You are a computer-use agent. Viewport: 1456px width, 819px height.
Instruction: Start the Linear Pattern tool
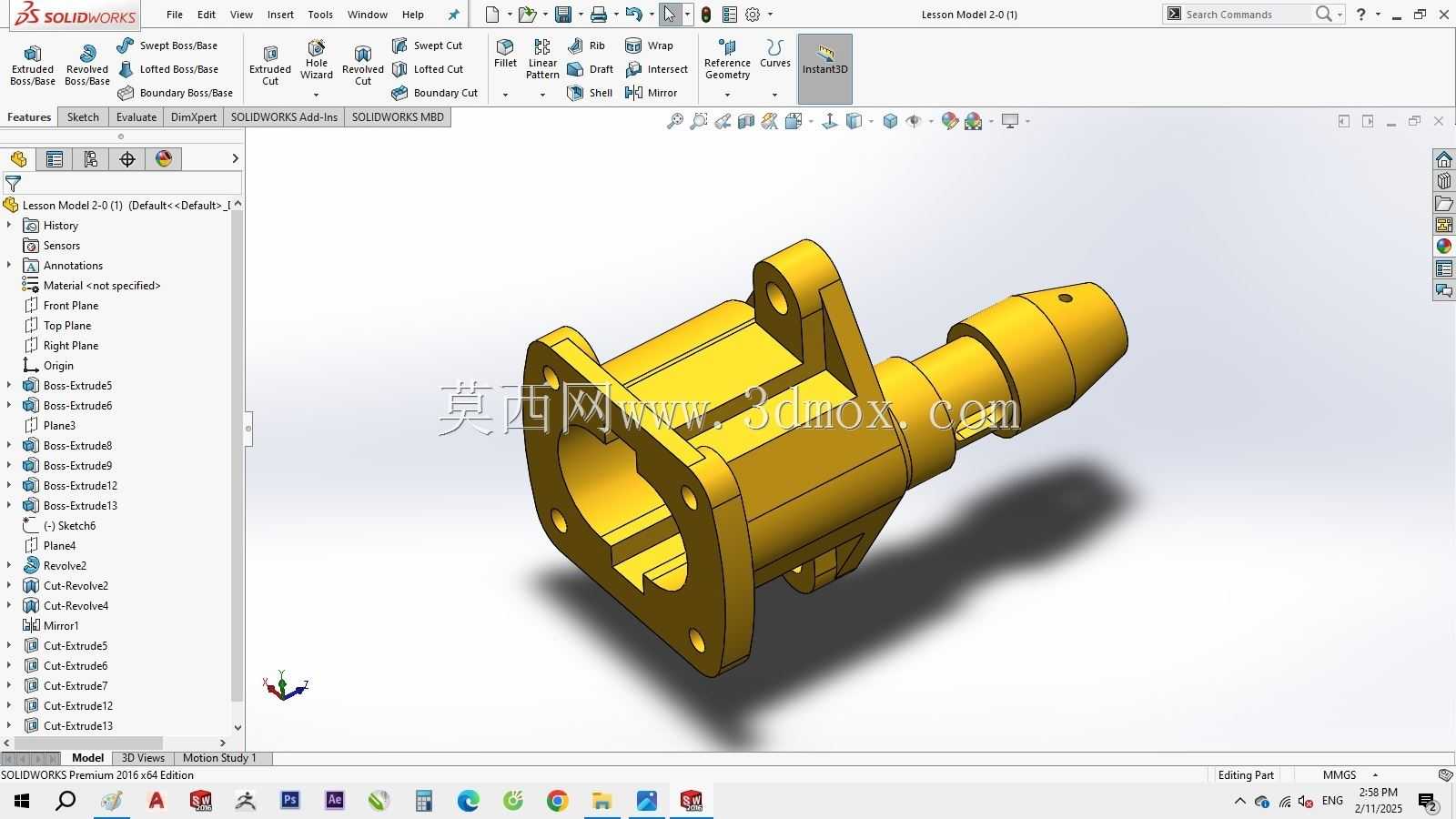pos(542,59)
